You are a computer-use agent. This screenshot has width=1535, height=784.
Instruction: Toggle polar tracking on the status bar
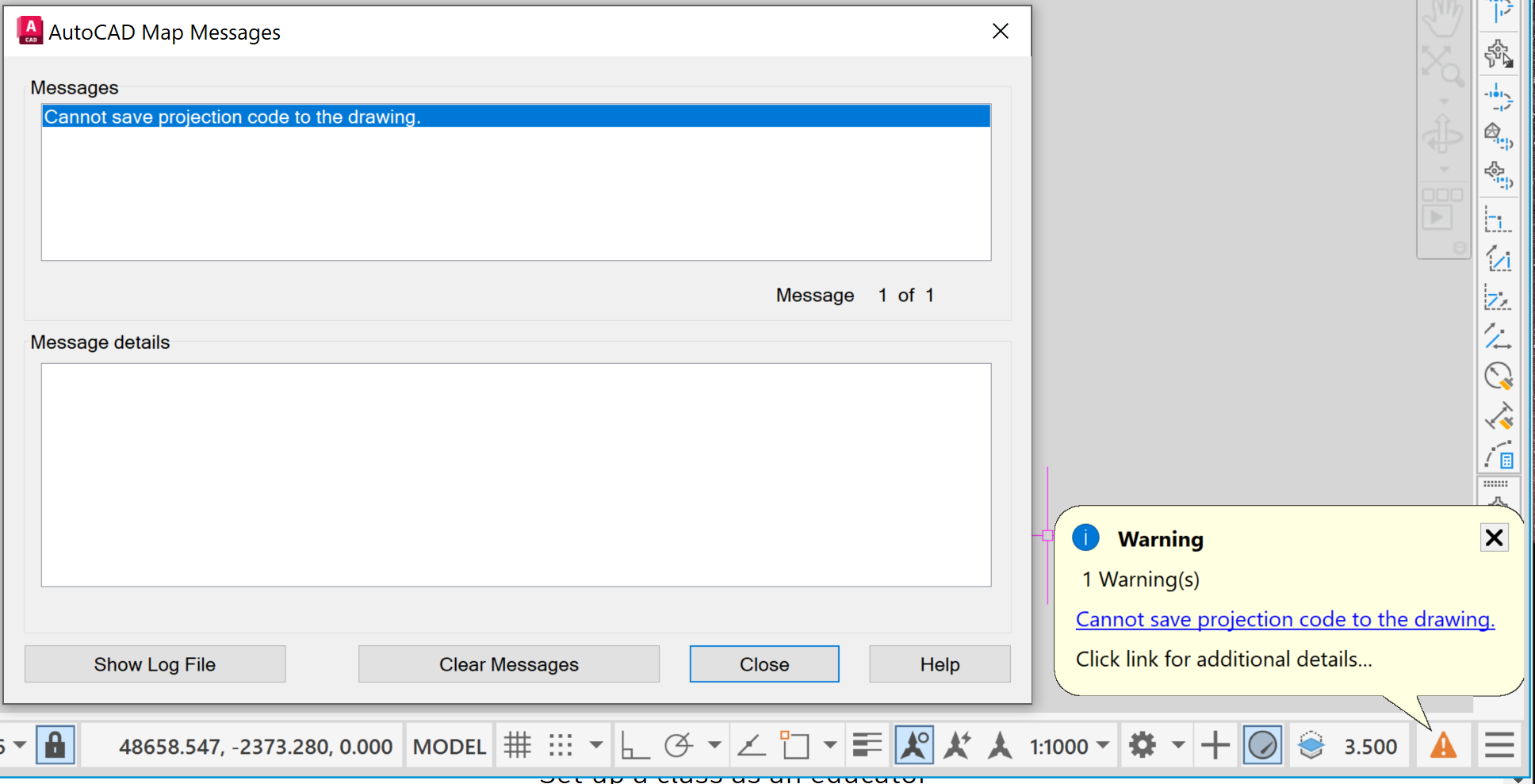point(679,745)
